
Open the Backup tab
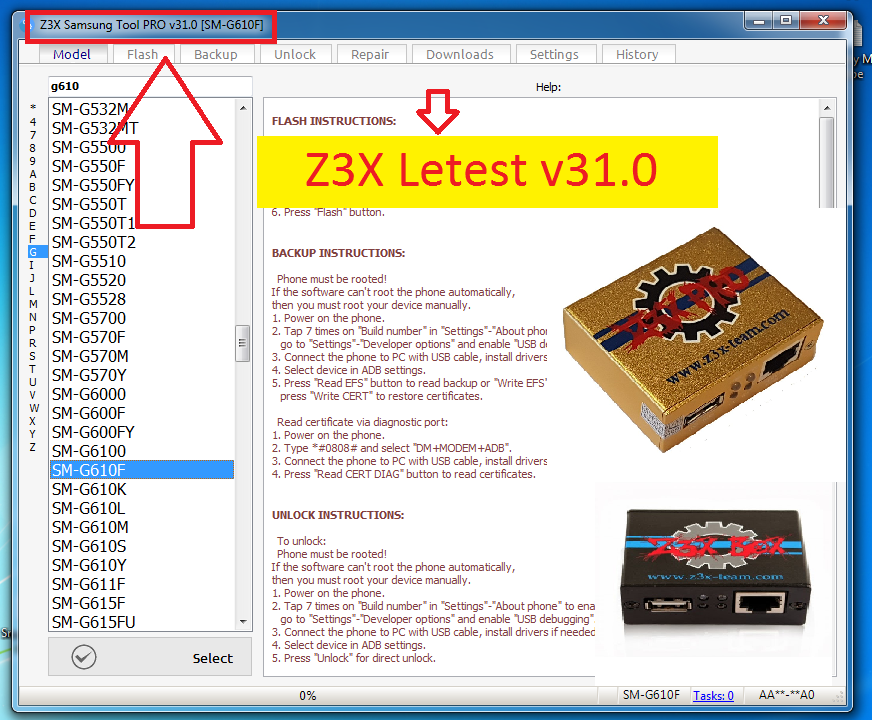(x=216, y=55)
